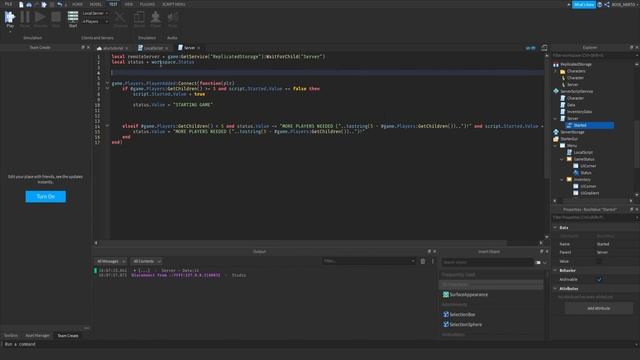Click the greyed Pause icon in Simulation
640x360 pixels.
[25, 18]
